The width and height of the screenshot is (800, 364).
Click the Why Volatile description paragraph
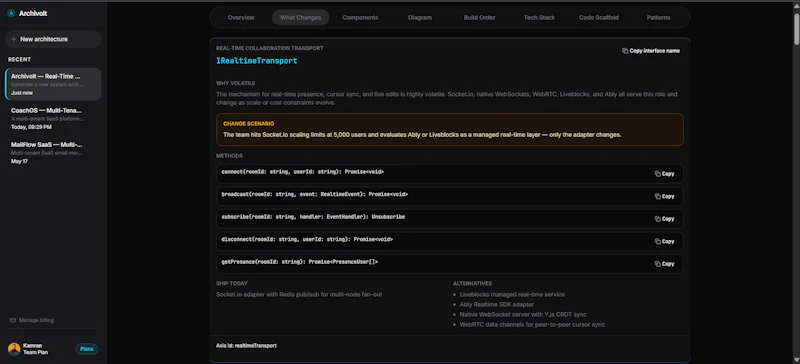tap(446, 99)
